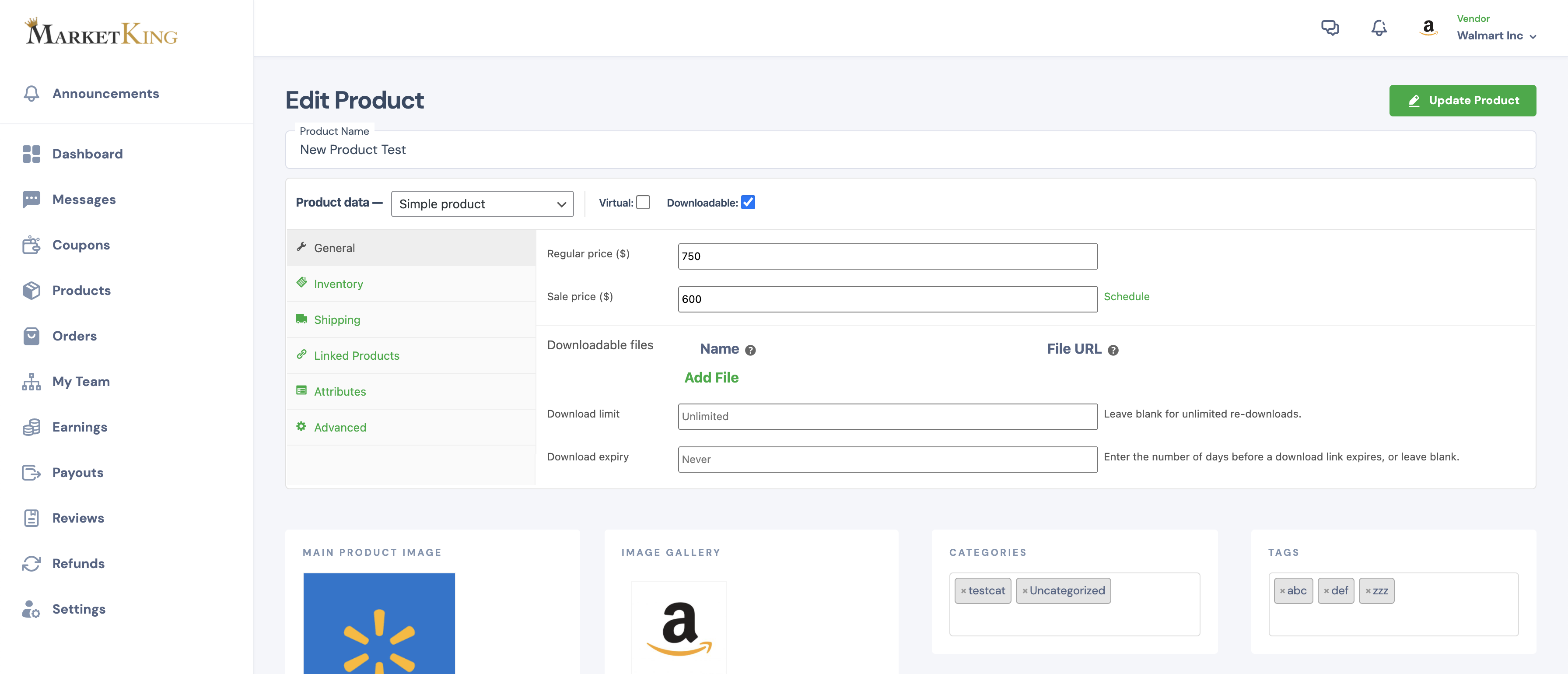Screen dimensions: 1568x674
Task: Click the Refunds circular arrows icon
Action: point(31,563)
